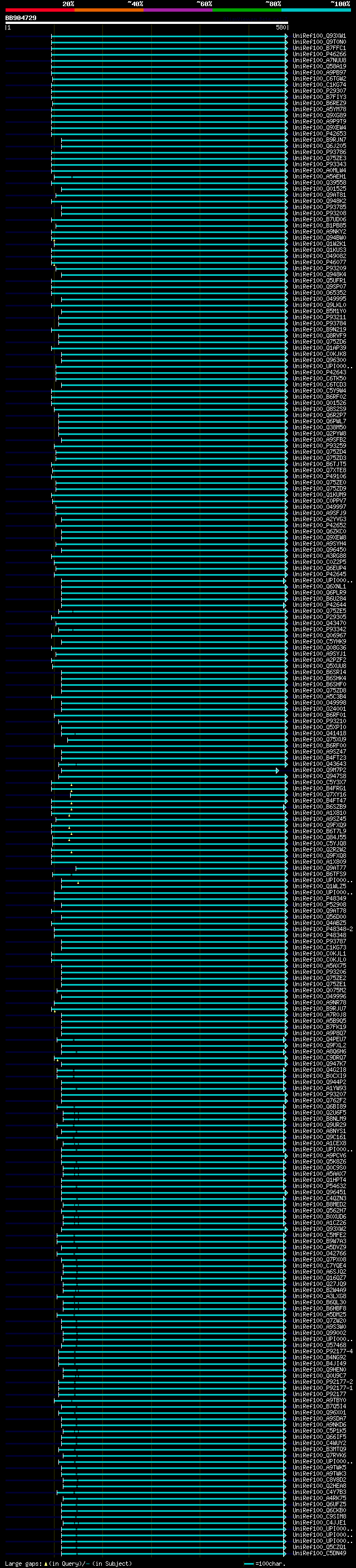Open hit UniRef100_Q9T0N0

coord(319,42)
